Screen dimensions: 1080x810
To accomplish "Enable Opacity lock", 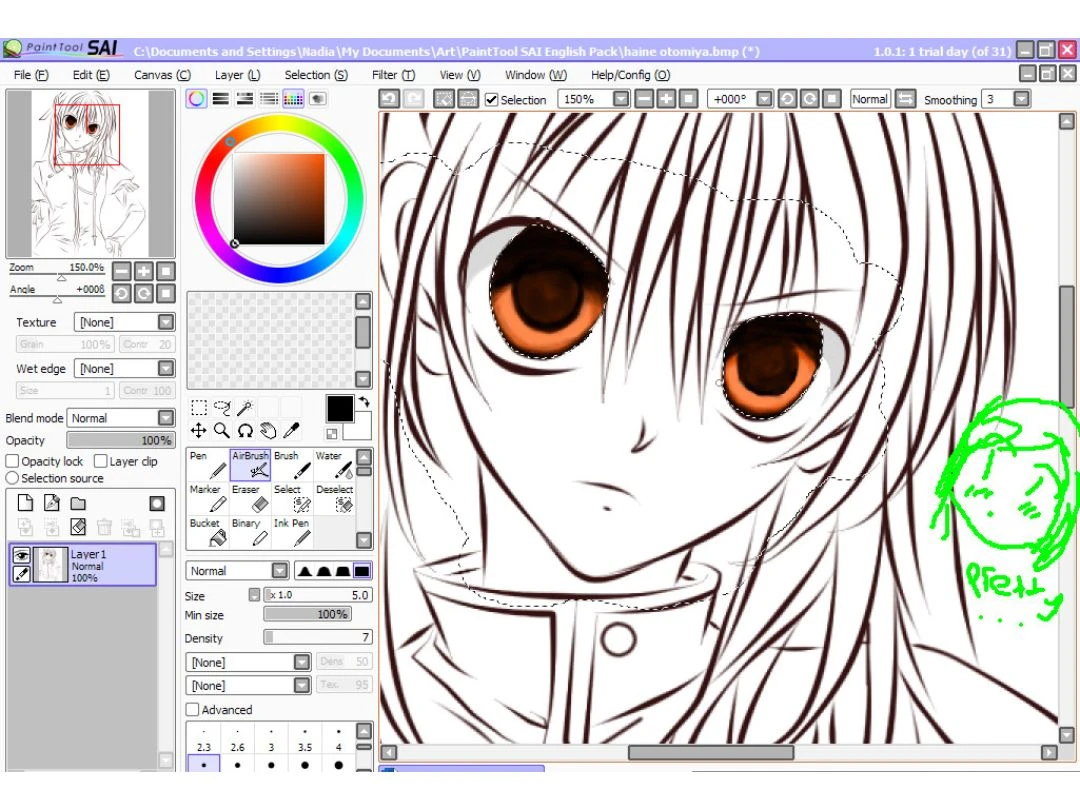I will tap(12, 461).
